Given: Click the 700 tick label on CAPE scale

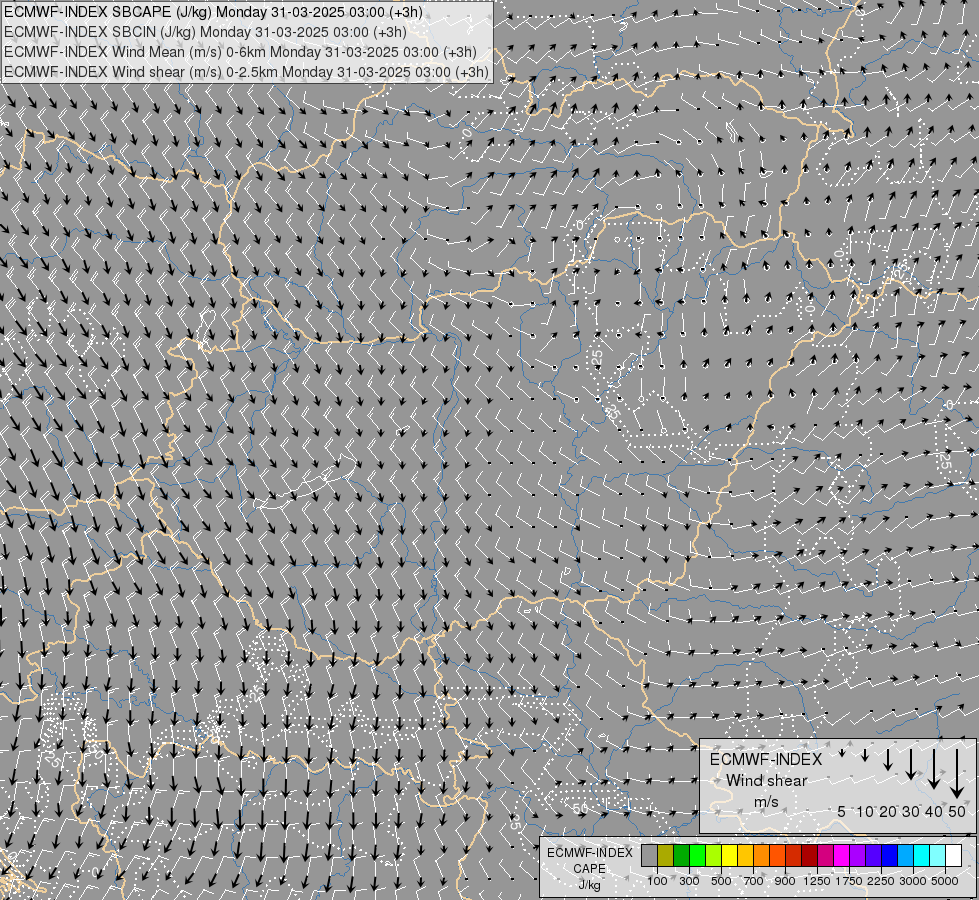Looking at the screenshot, I should click(x=754, y=881).
